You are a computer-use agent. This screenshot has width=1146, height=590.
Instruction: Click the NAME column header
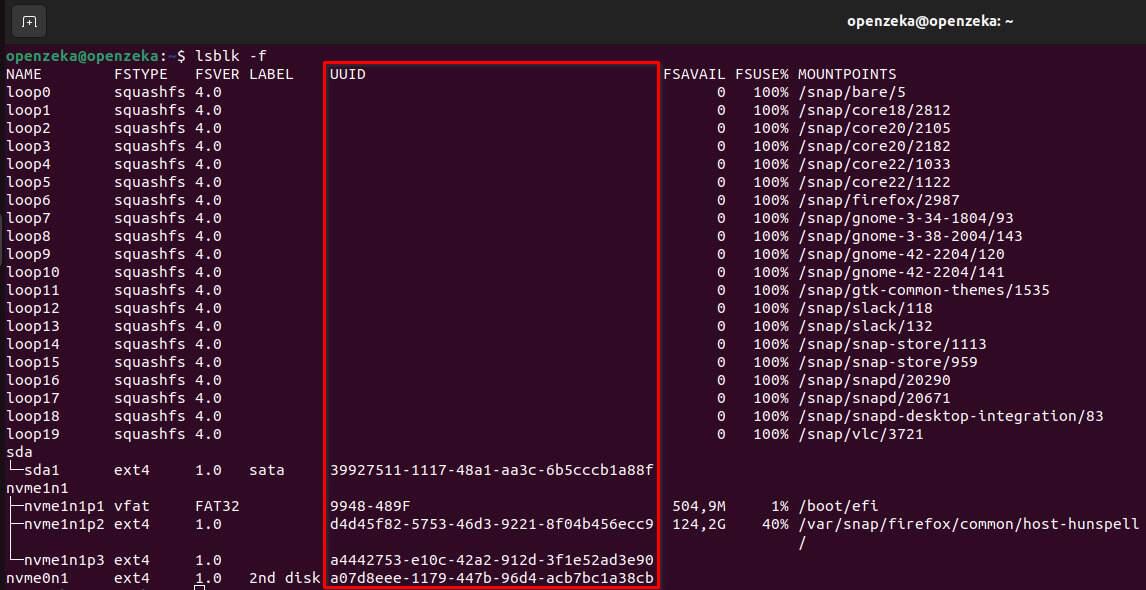(x=26, y=73)
